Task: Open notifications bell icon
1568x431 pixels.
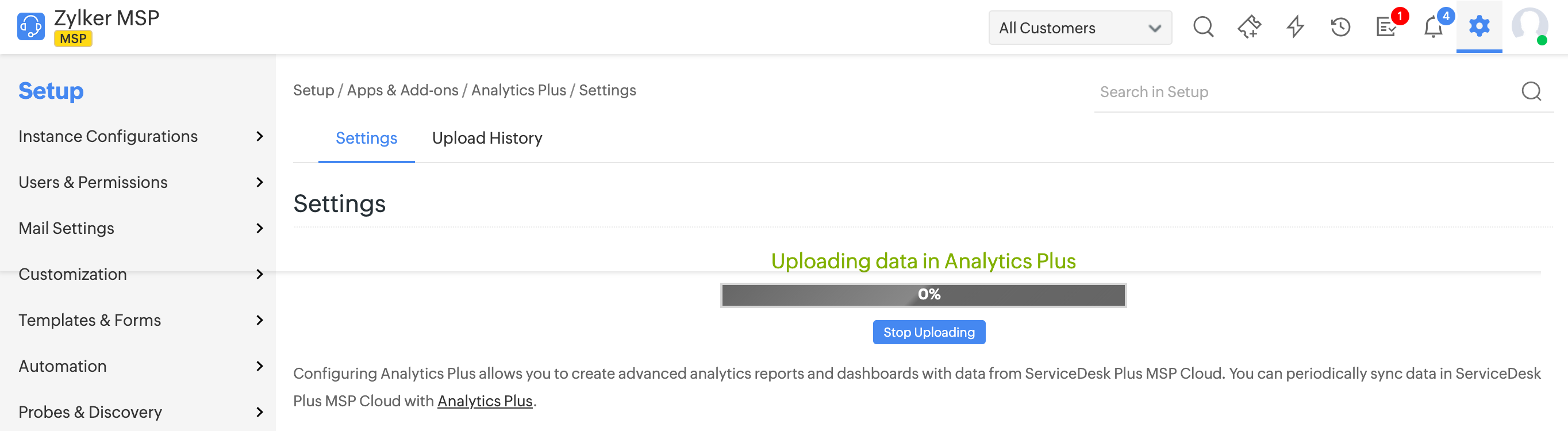Action: 1434,28
